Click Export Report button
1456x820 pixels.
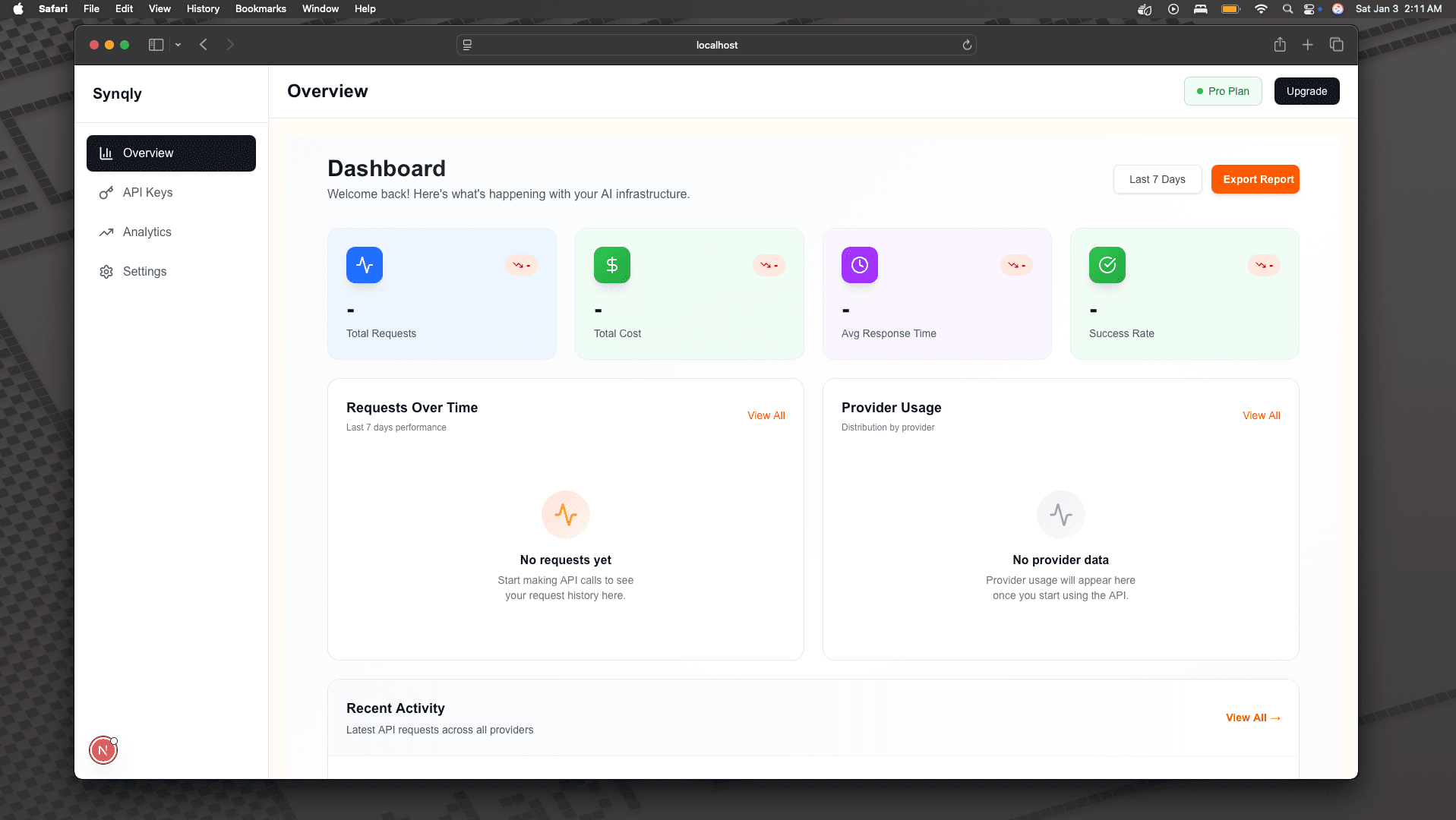(x=1255, y=179)
